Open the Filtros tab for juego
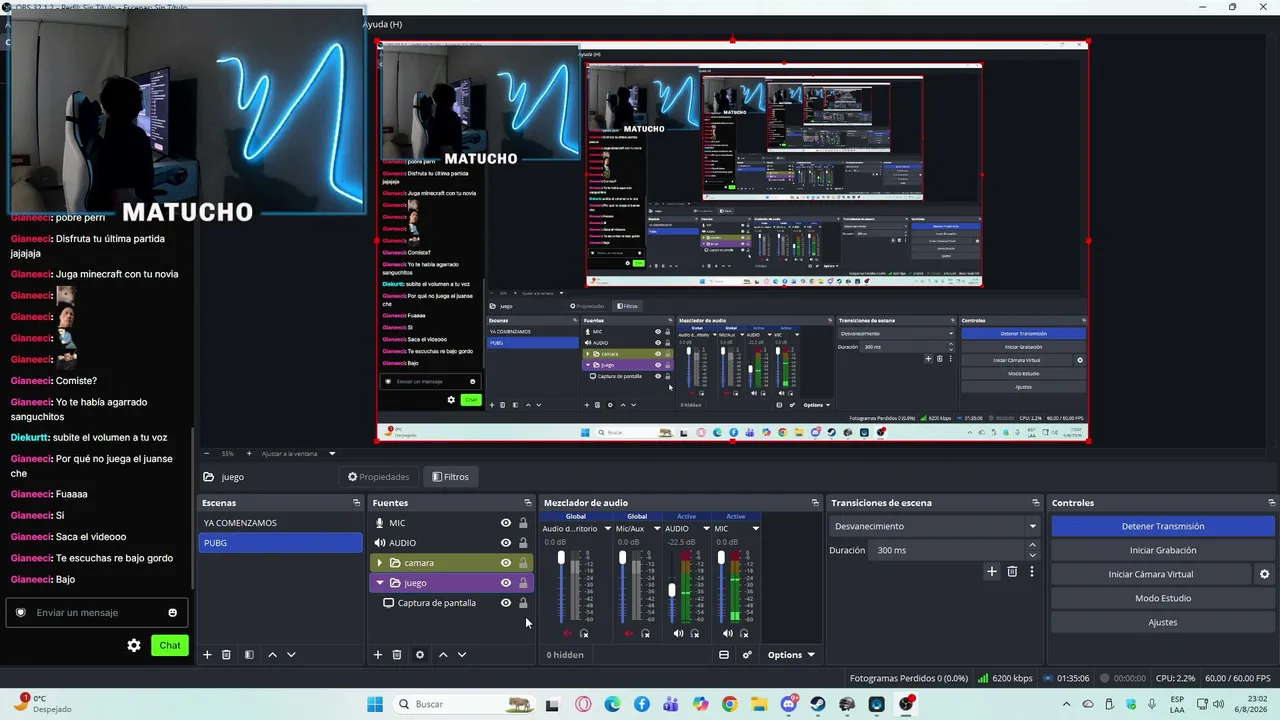The image size is (1280, 720). [450, 477]
